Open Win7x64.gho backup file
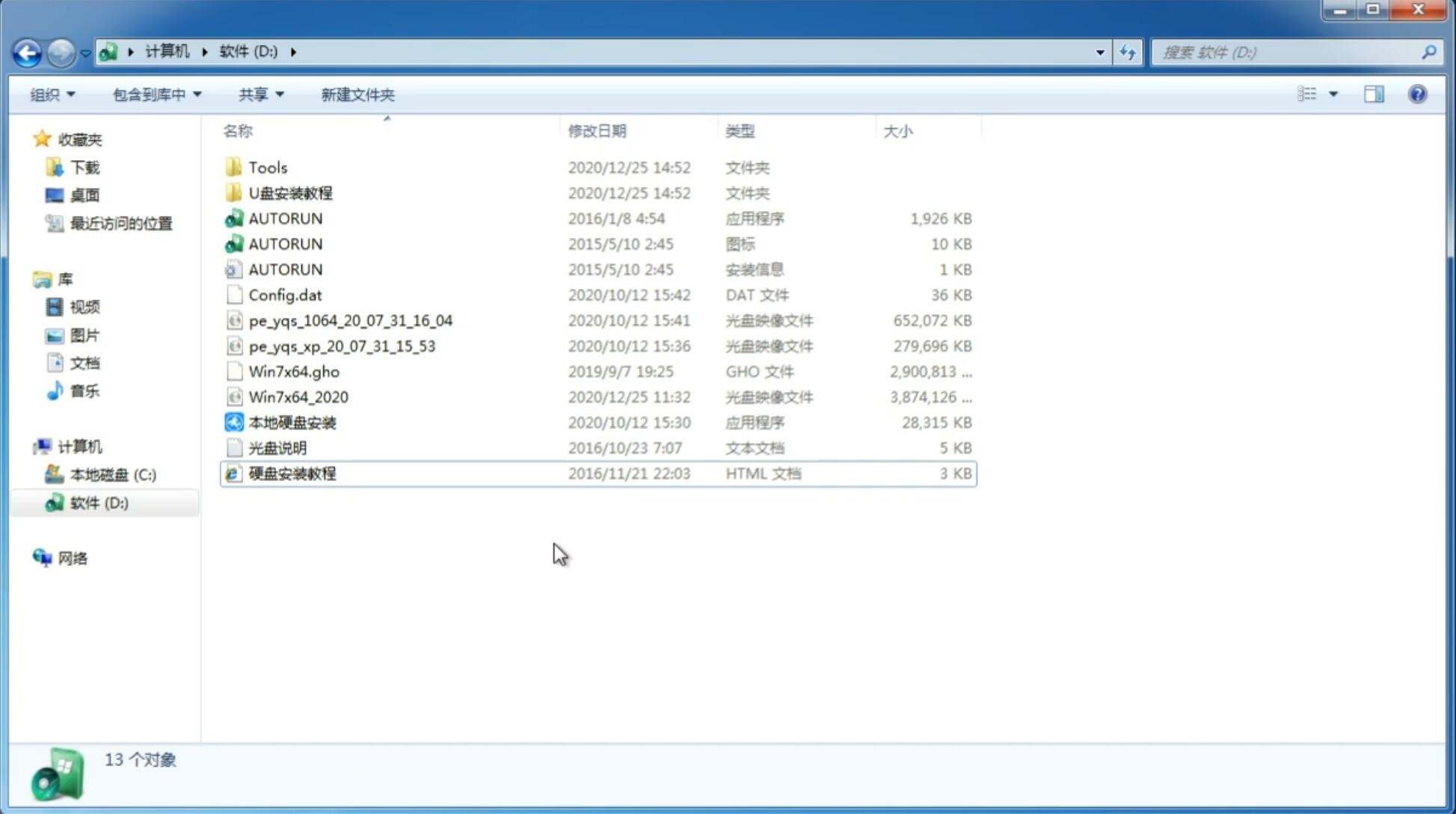The width and height of the screenshot is (1456, 814). 293,371
